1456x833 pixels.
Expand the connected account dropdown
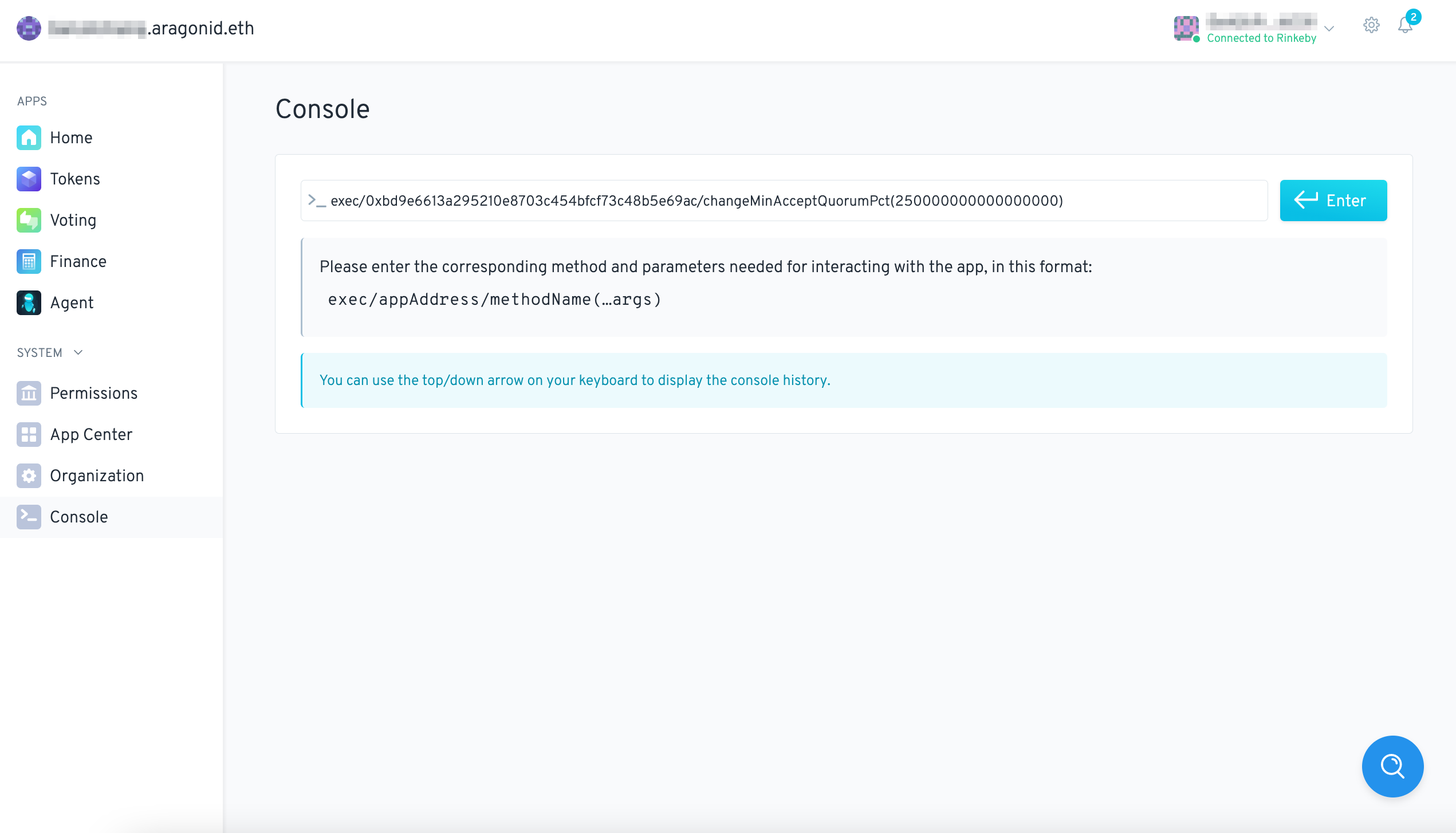point(1329,29)
